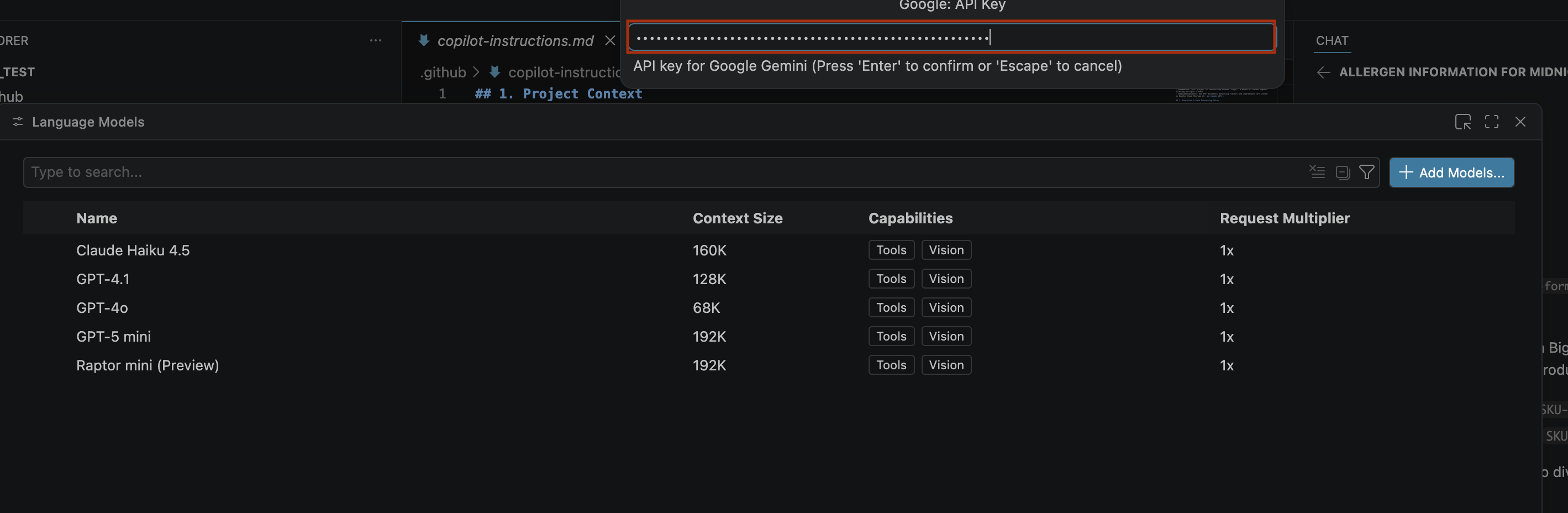1568x513 pixels.
Task: Click the settings sliders icon beside Language Models title
Action: pos(17,122)
